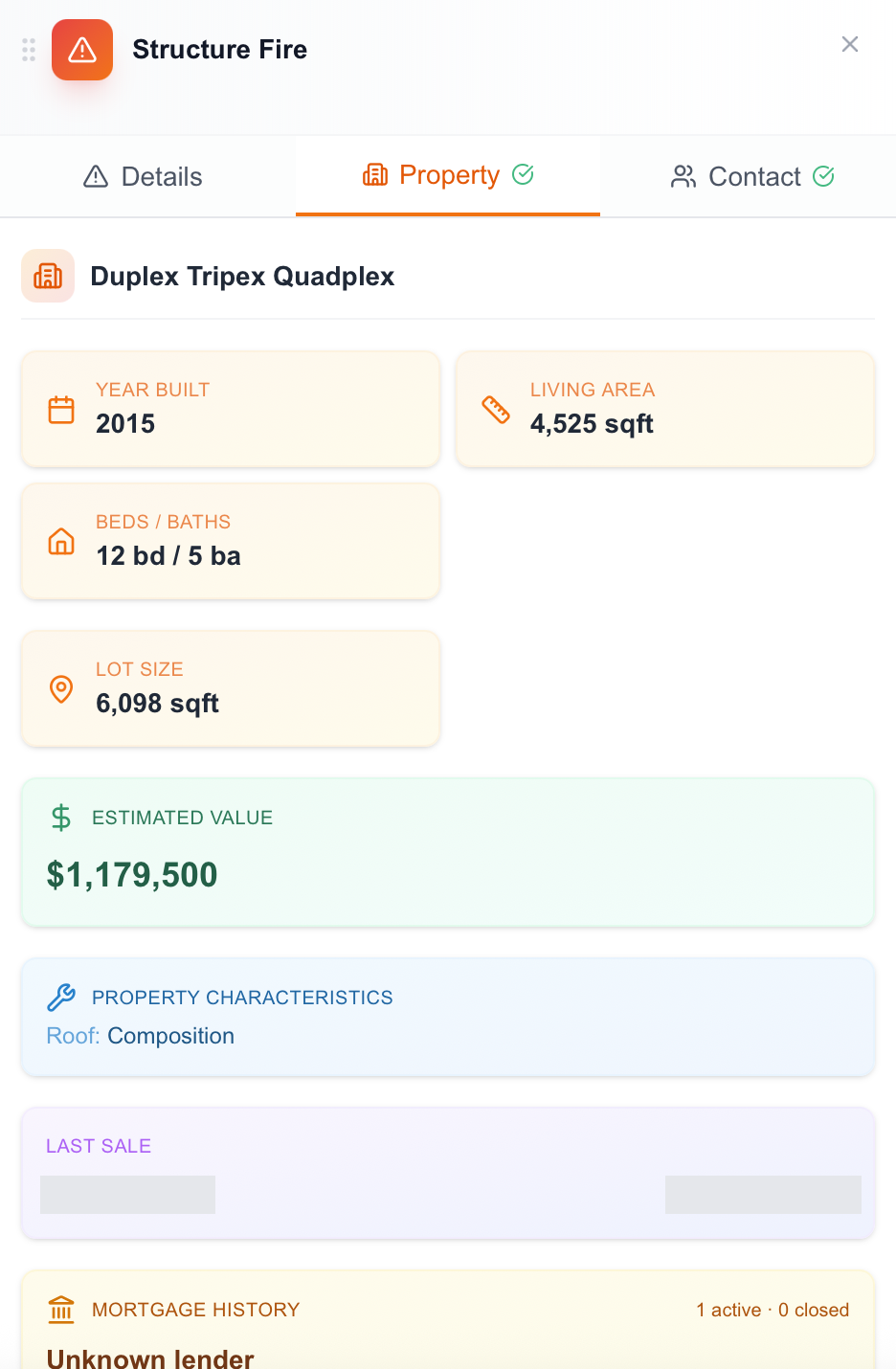This screenshot has width=896, height=1369.
Task: Click the map pin icon in Lot Size
Action: click(x=61, y=689)
